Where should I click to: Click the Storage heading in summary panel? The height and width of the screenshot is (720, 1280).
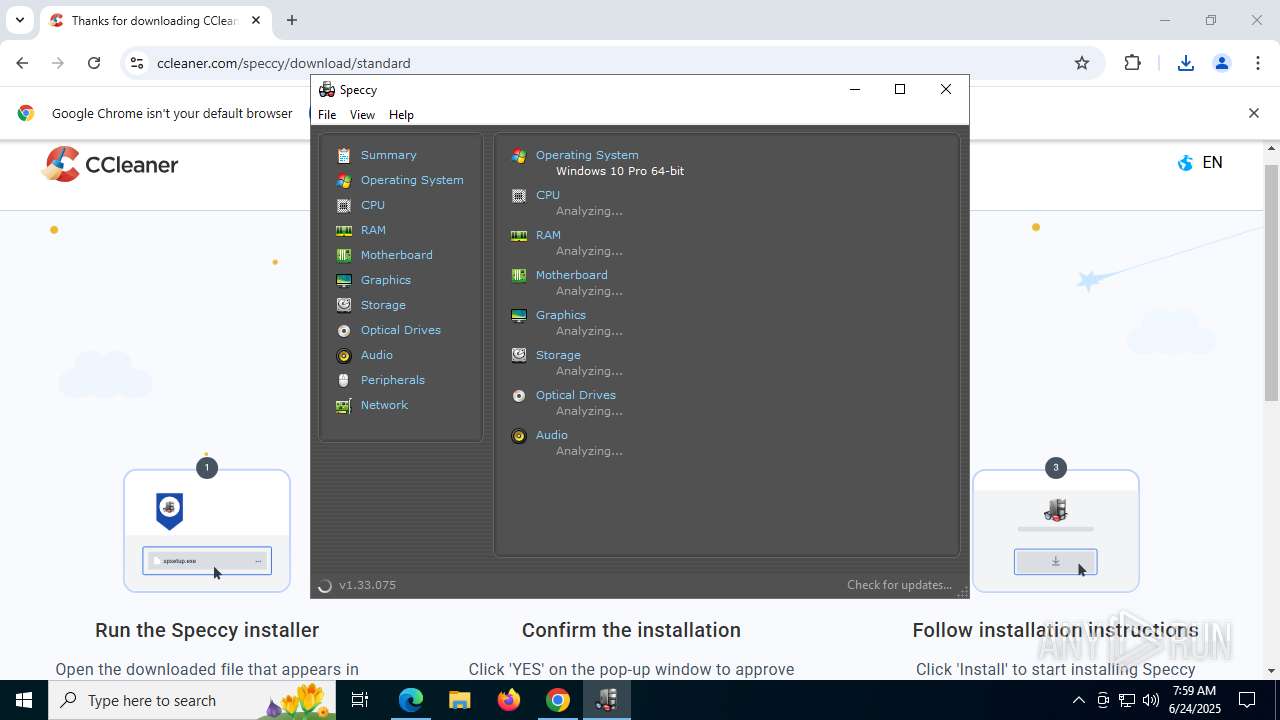[x=558, y=355]
